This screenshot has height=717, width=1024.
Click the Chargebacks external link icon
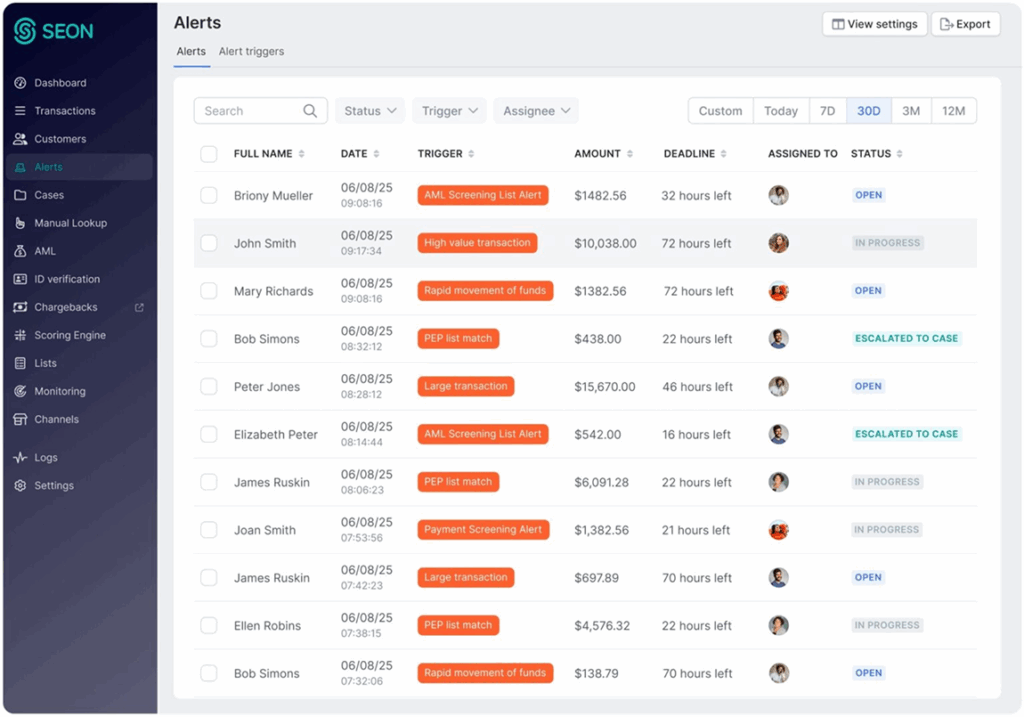pos(139,307)
